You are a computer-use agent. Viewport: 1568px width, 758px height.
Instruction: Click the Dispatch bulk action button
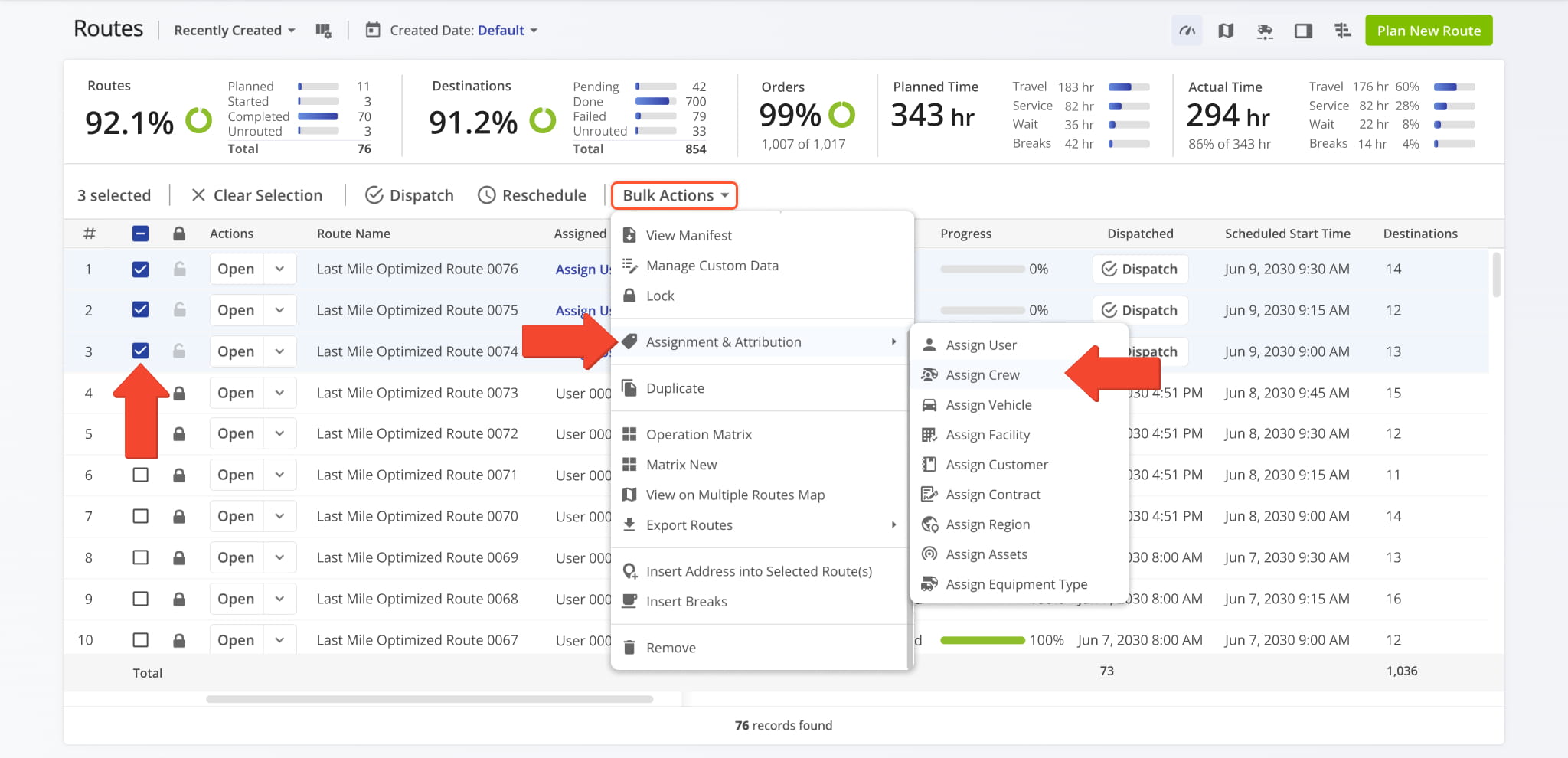[410, 195]
